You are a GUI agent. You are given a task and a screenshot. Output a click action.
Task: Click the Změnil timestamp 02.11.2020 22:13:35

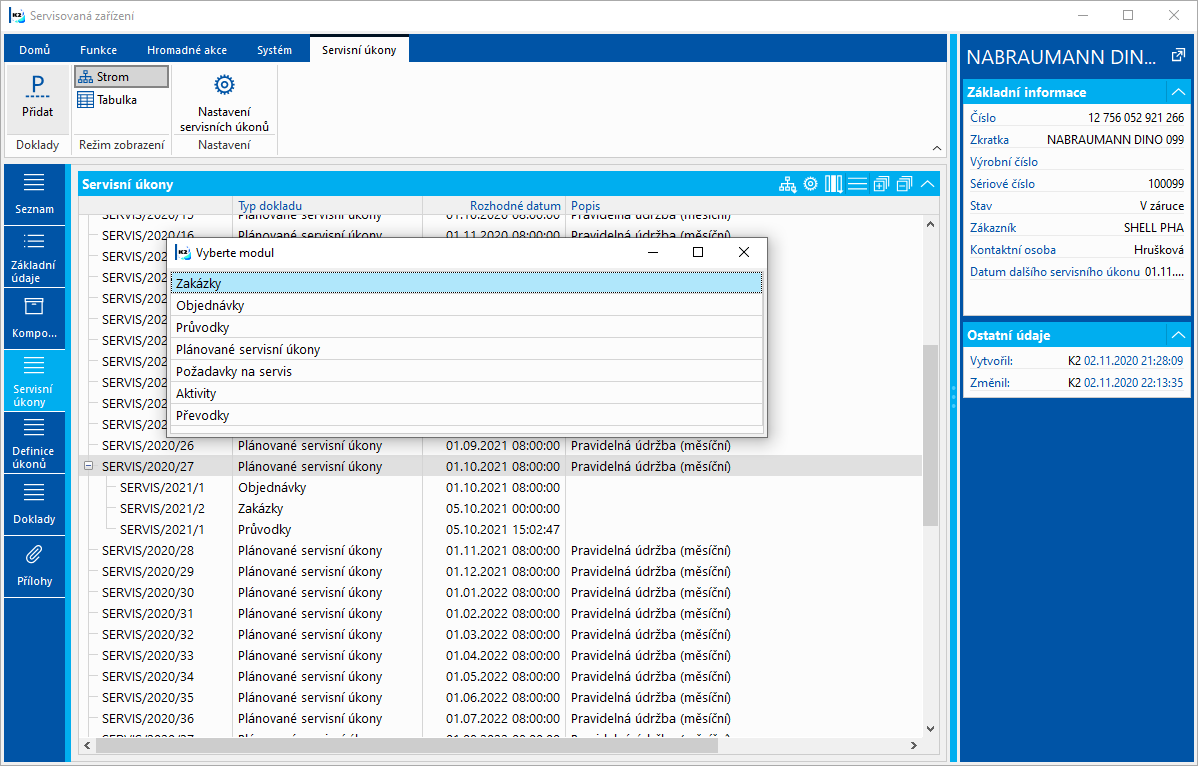[1133, 383]
